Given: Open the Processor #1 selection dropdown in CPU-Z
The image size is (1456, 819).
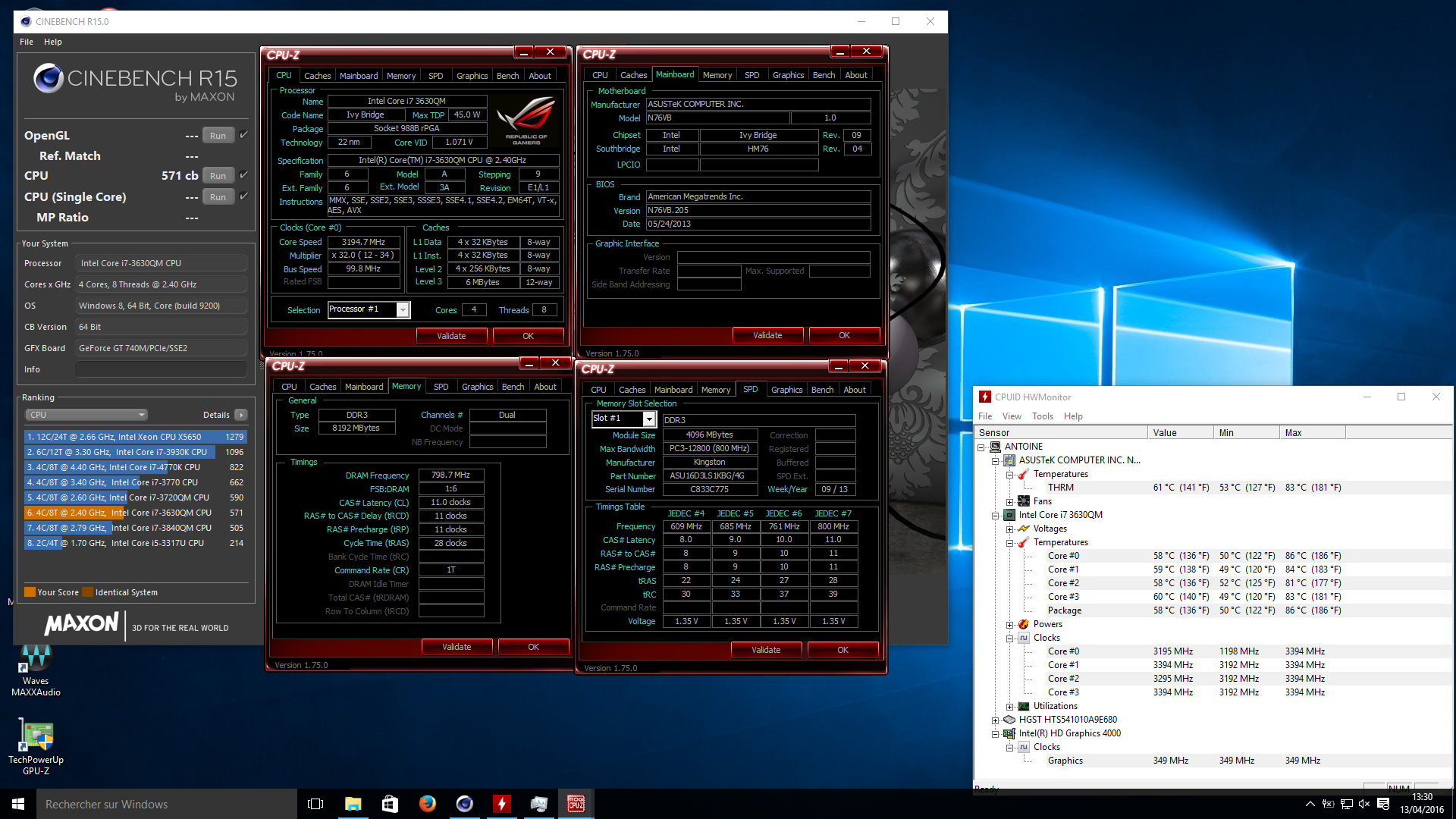Looking at the screenshot, I should [x=403, y=309].
